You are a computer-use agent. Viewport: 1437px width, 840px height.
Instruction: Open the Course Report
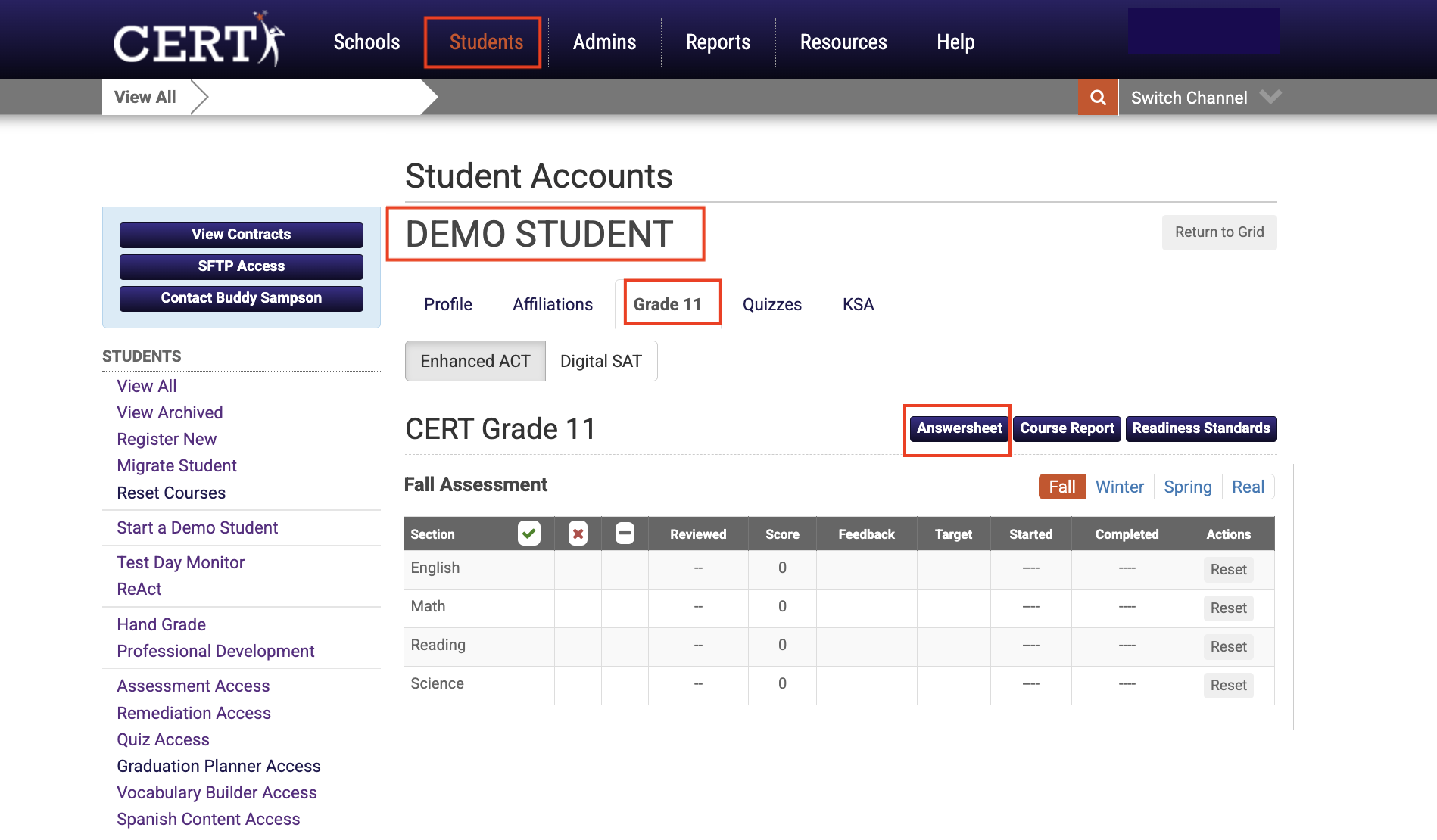[1066, 428]
